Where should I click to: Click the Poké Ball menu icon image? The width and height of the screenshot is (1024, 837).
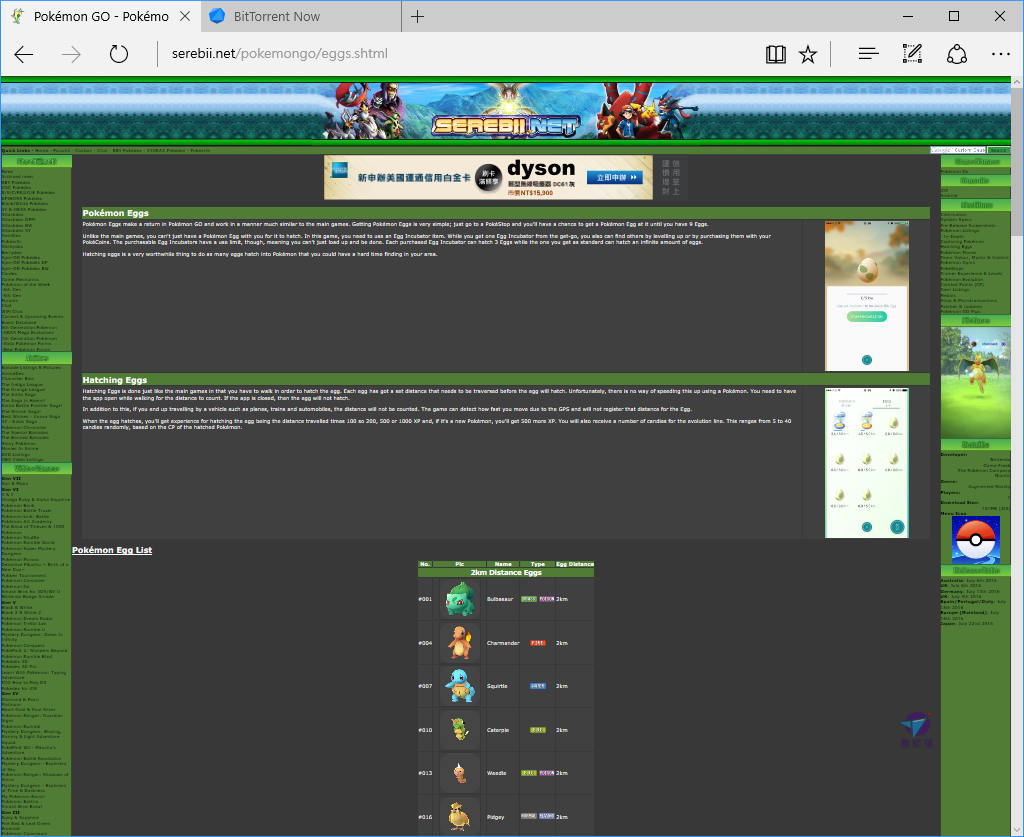[975, 540]
